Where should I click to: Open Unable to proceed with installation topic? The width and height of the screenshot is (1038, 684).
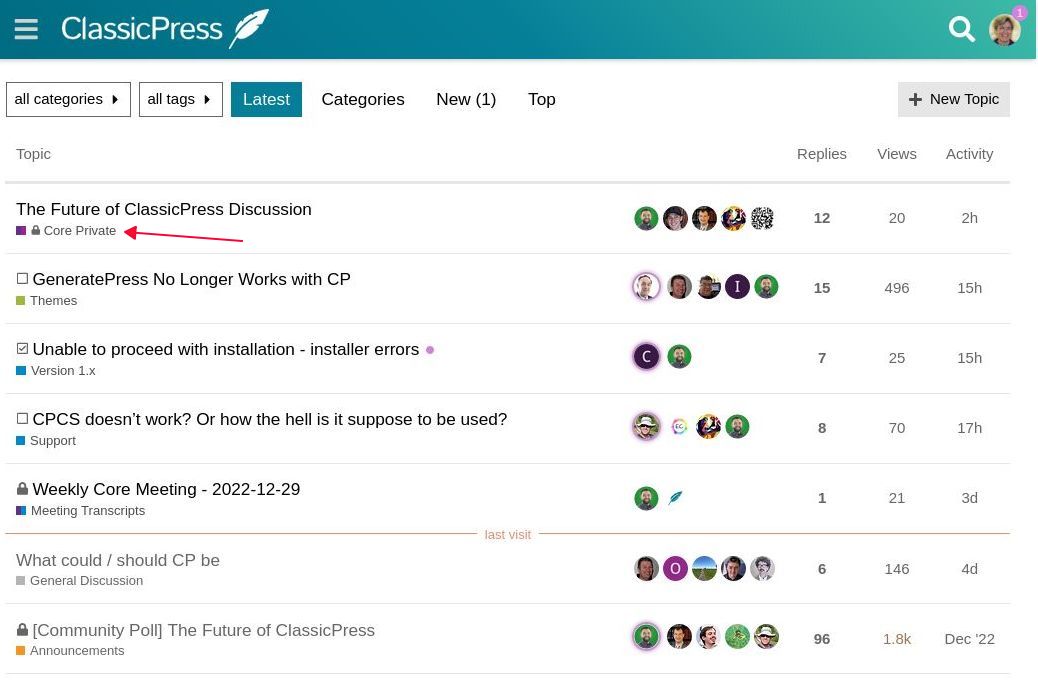click(226, 350)
